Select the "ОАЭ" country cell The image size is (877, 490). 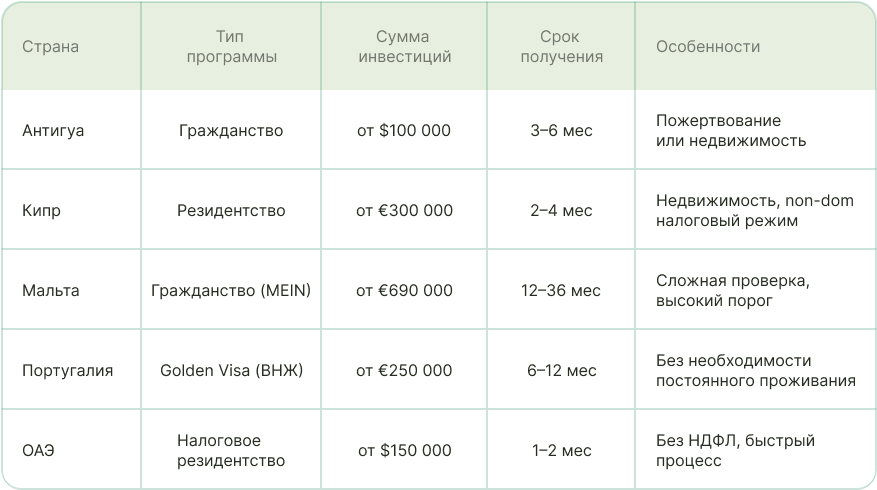coord(38,451)
